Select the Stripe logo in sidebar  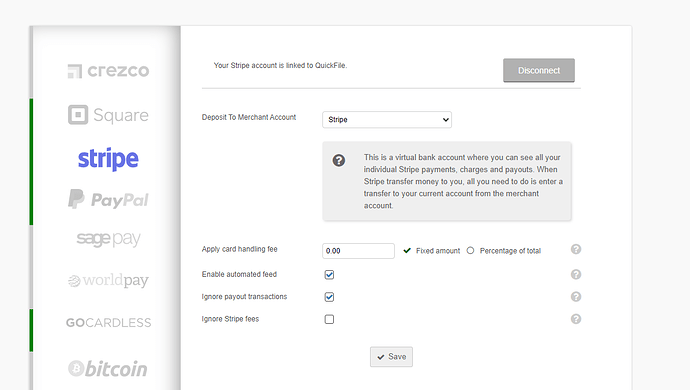tap(108, 159)
